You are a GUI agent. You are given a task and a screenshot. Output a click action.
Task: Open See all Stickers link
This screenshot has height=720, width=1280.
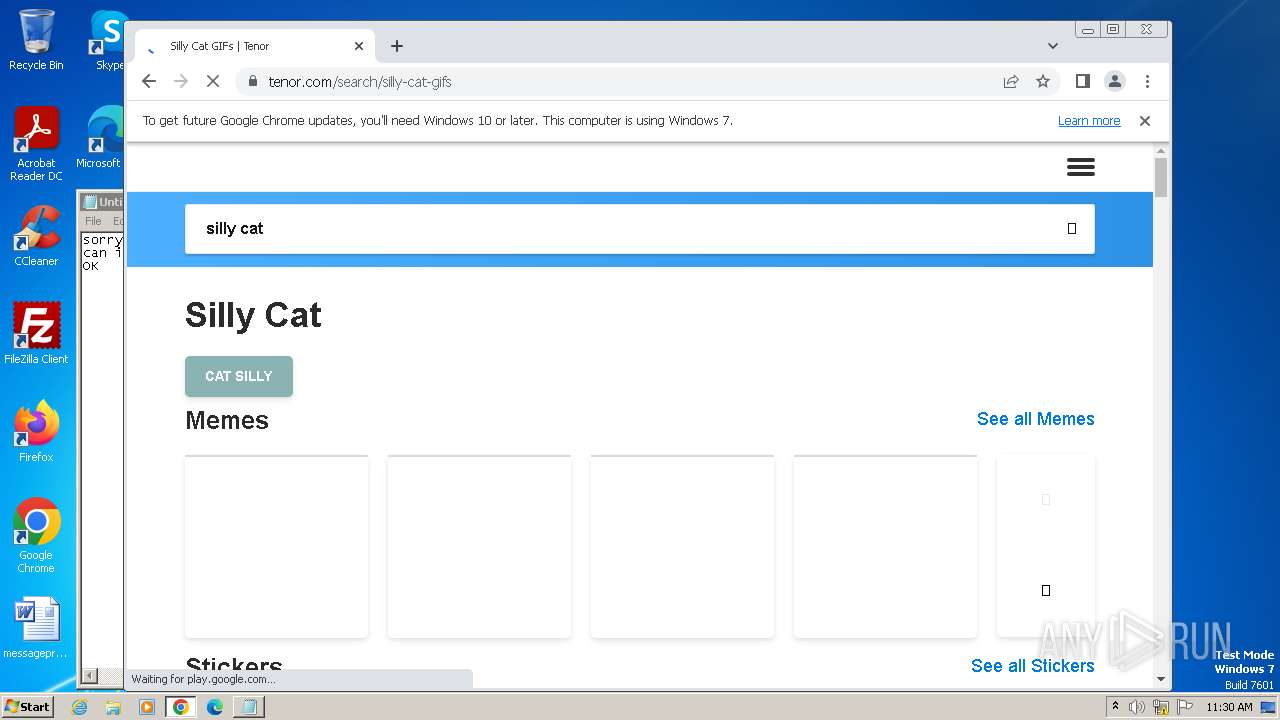pyautogui.click(x=1032, y=666)
